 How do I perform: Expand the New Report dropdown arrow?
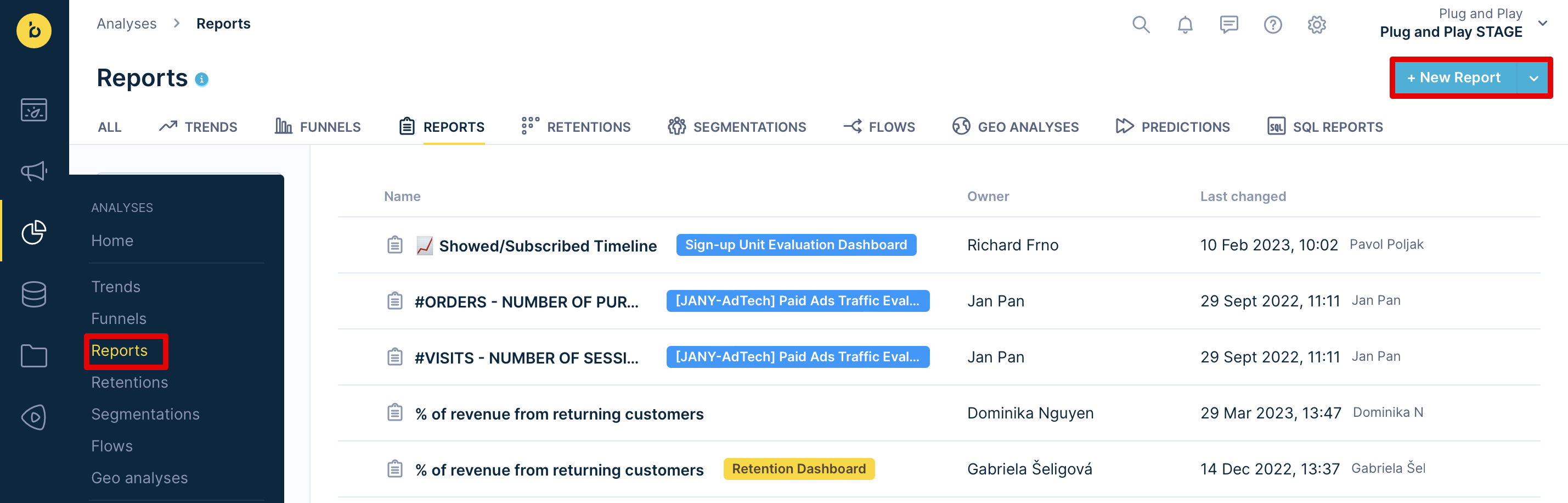pyautogui.click(x=1533, y=78)
